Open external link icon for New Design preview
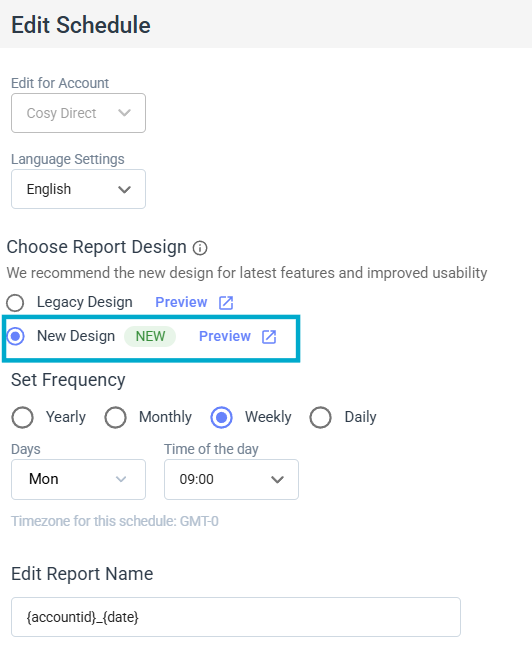 [x=269, y=337]
